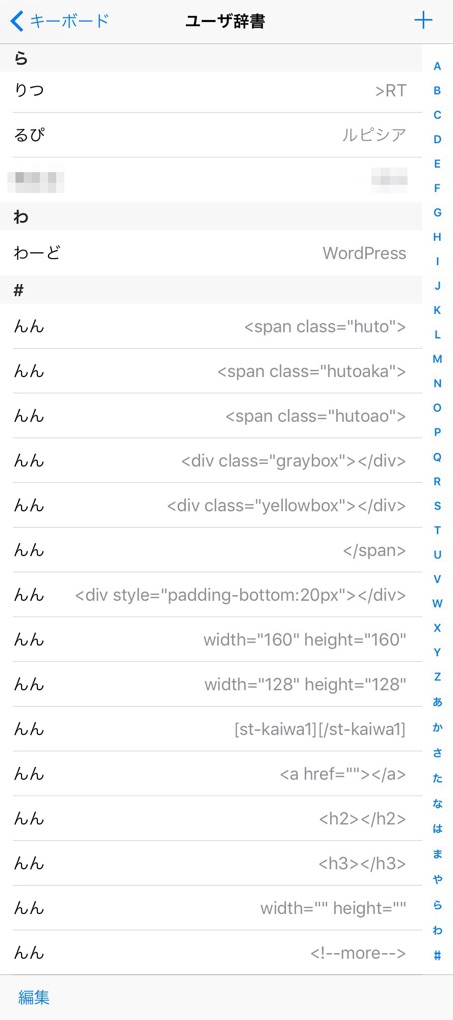The height and width of the screenshot is (1020, 453).
Task: Open the div class="graybox" entry
Action: [x=211, y=461]
